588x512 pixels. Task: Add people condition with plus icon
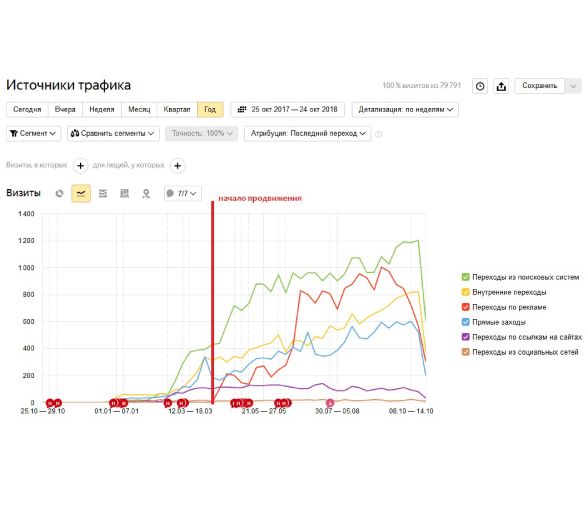(x=178, y=165)
